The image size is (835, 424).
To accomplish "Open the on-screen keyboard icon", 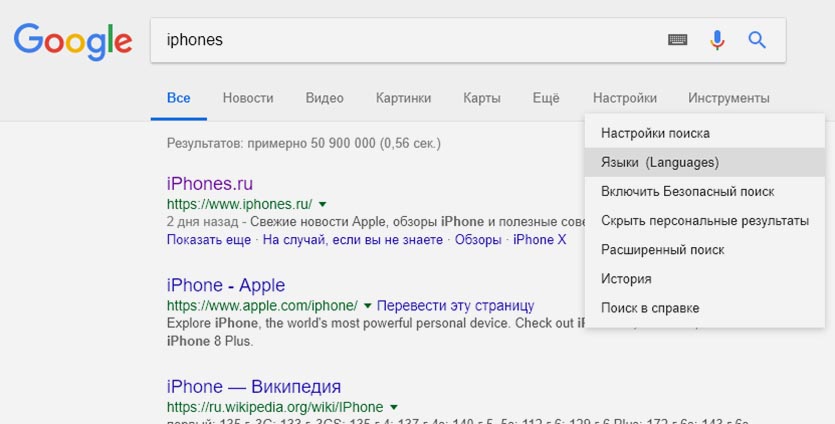I will click(x=677, y=40).
